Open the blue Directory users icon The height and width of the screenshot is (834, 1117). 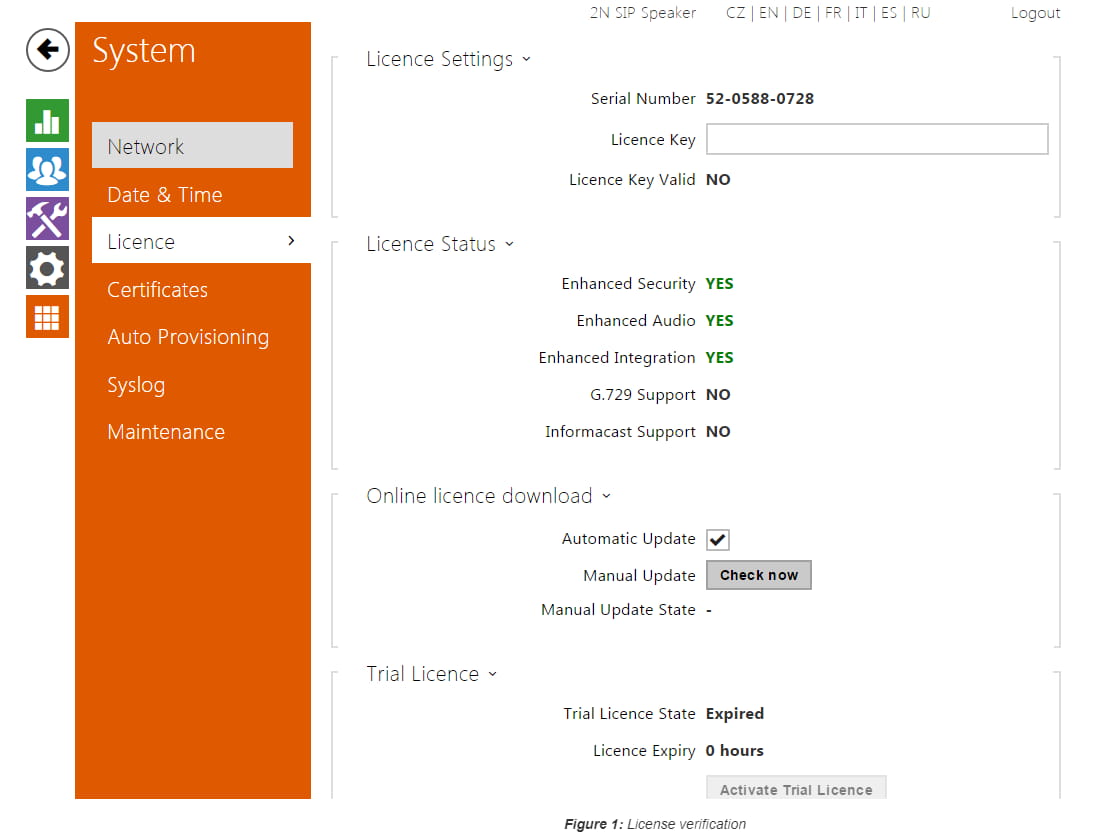48,170
